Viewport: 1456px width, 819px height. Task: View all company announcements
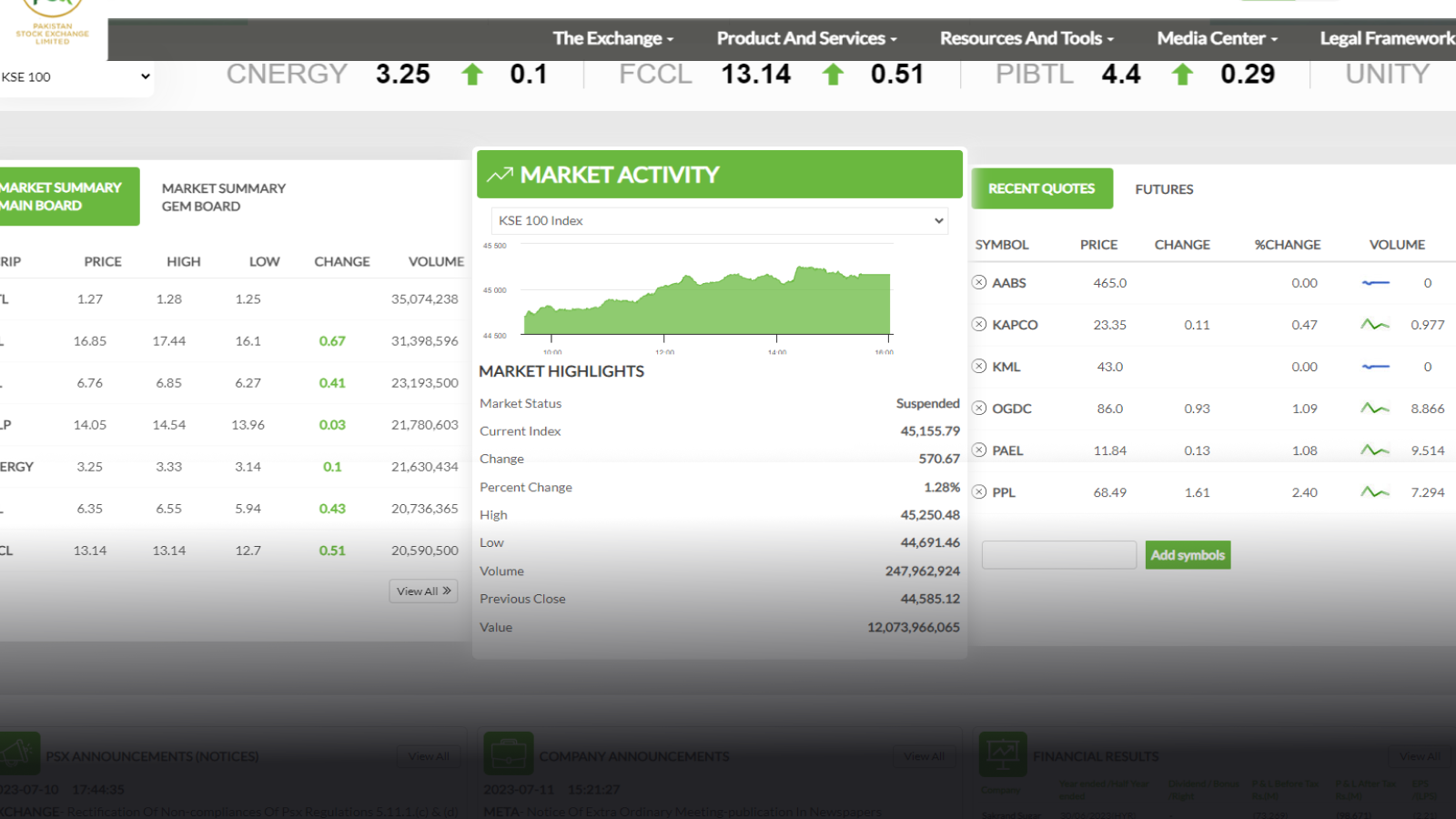(x=924, y=756)
